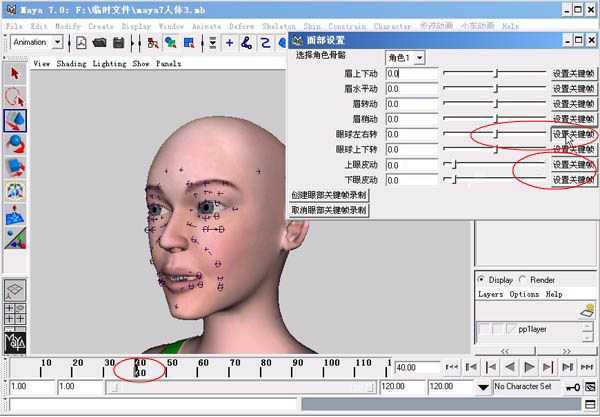Go to end of playback range

click(x=587, y=367)
